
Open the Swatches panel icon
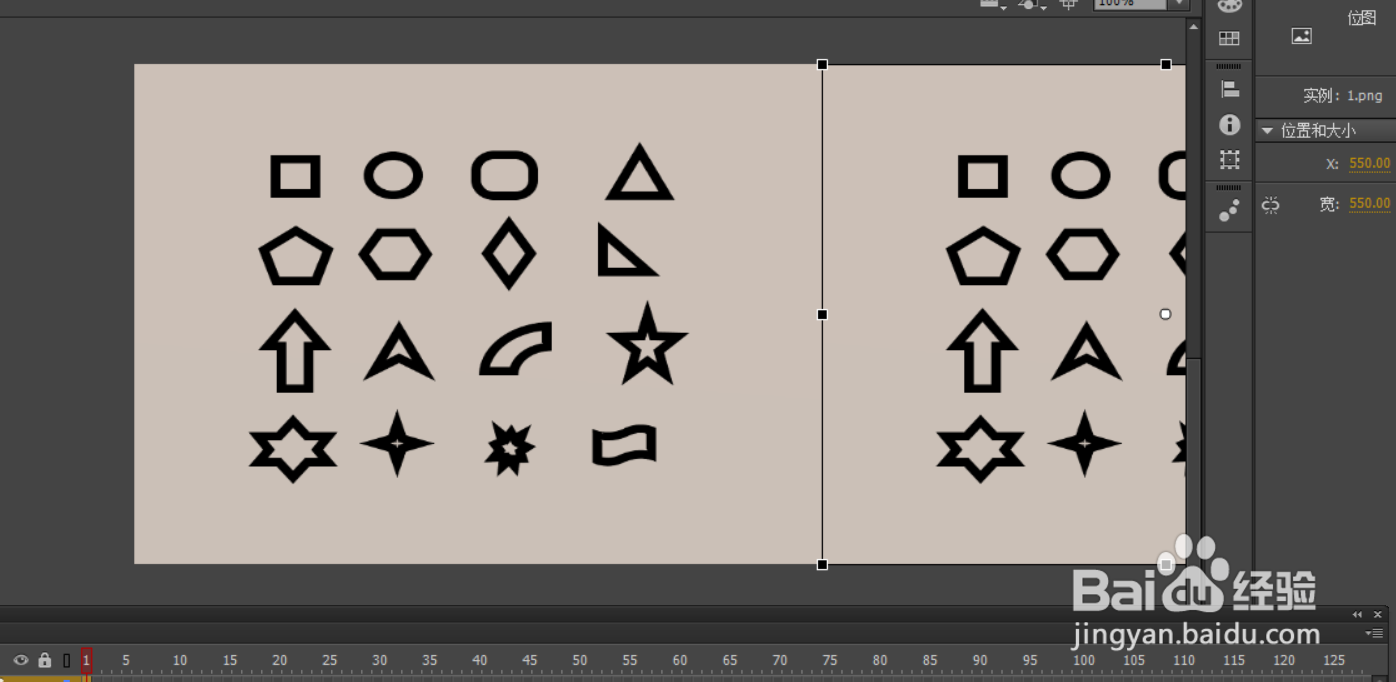tap(1229, 39)
